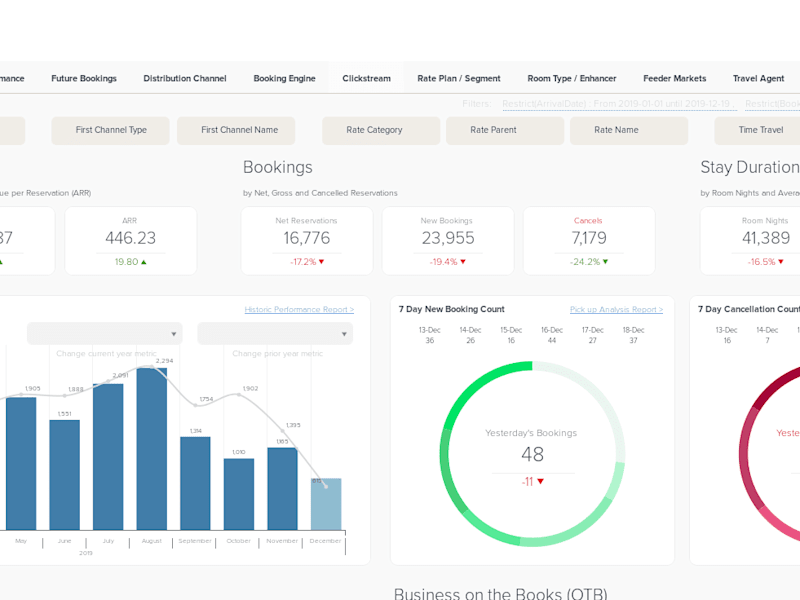Switch to the Distribution Channel tab
The image size is (800, 600).
point(185,78)
